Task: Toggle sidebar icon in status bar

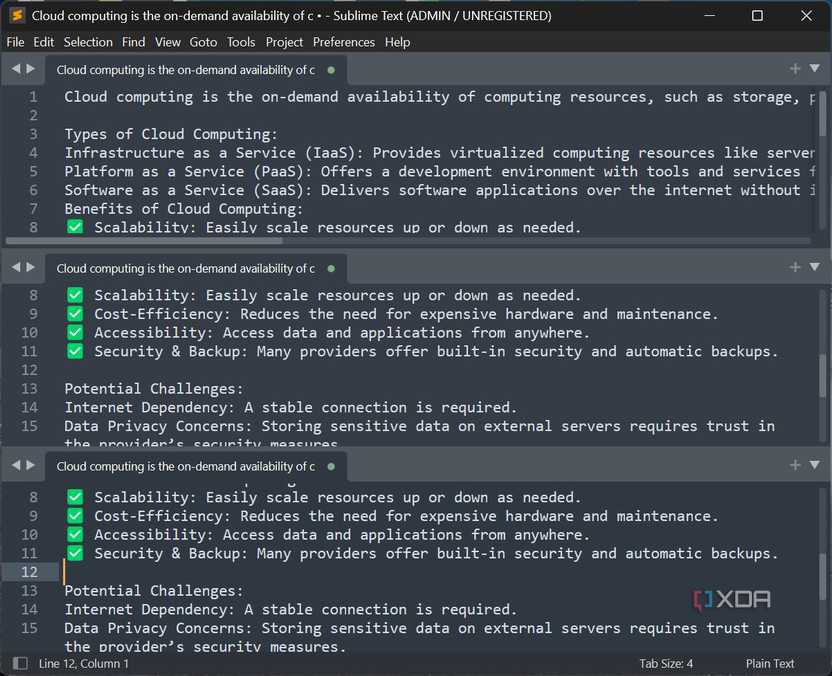Action: 20,663
